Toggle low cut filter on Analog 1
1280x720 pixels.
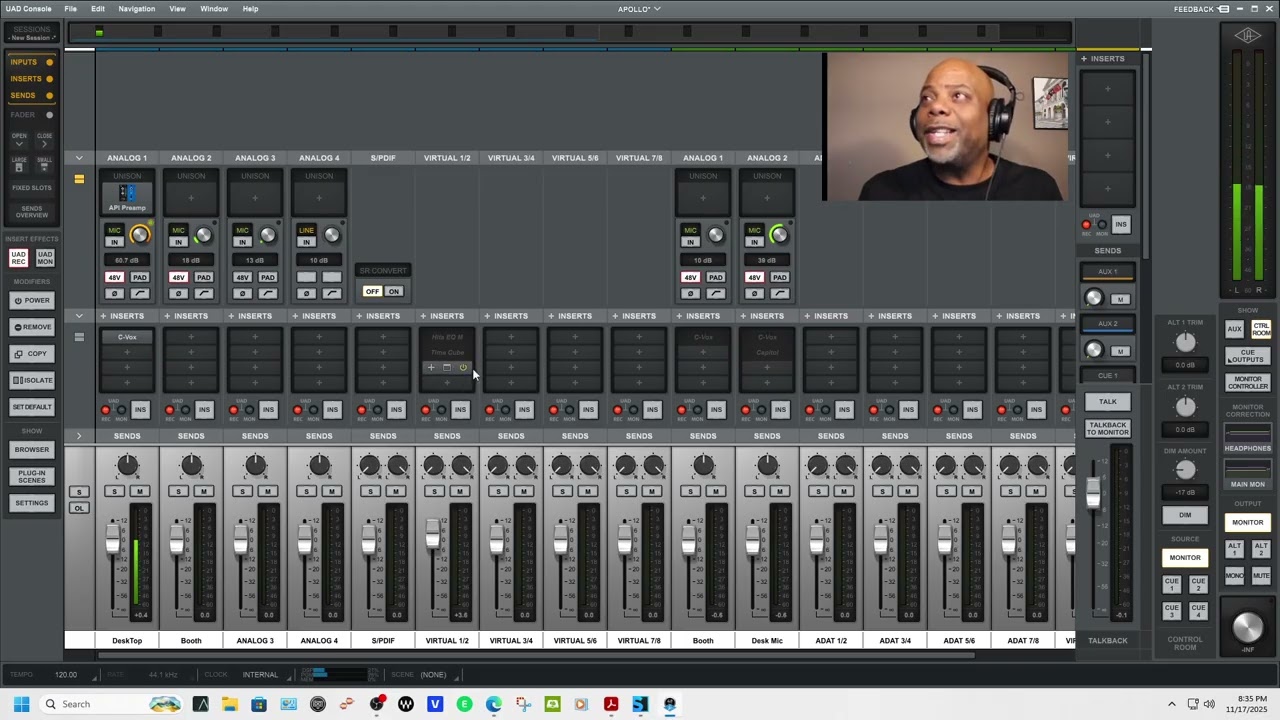(139, 293)
